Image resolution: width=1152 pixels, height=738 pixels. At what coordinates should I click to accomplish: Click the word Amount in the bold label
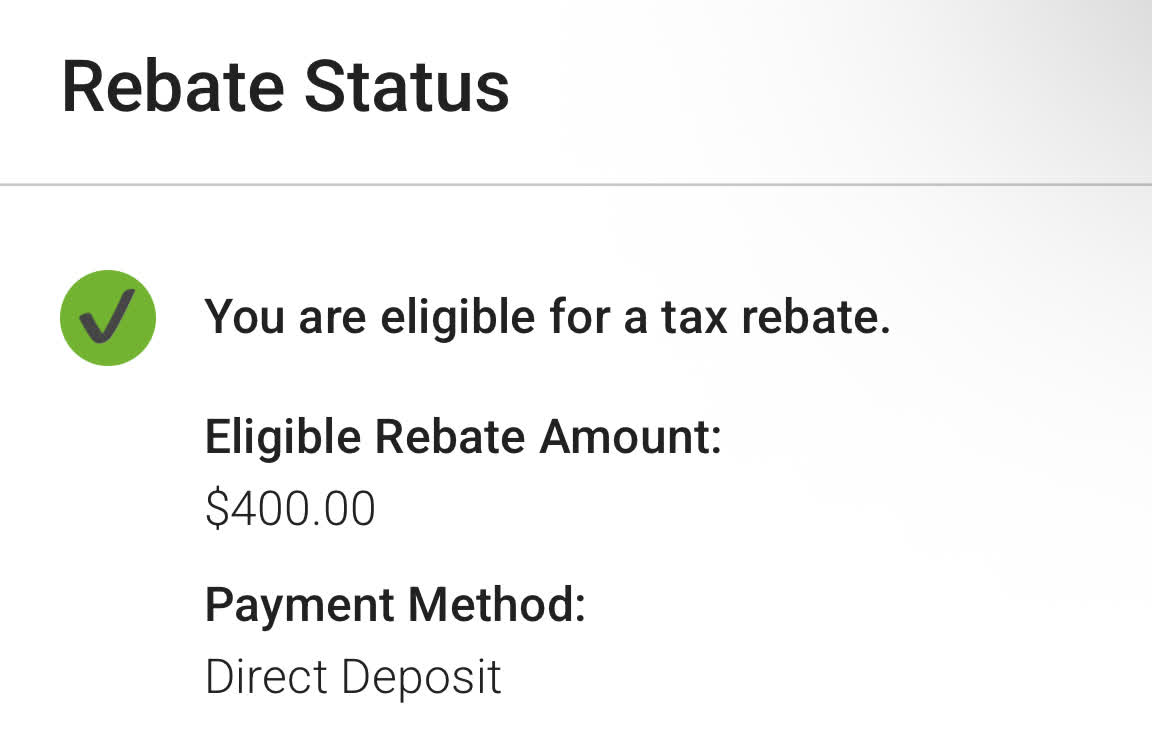630,438
